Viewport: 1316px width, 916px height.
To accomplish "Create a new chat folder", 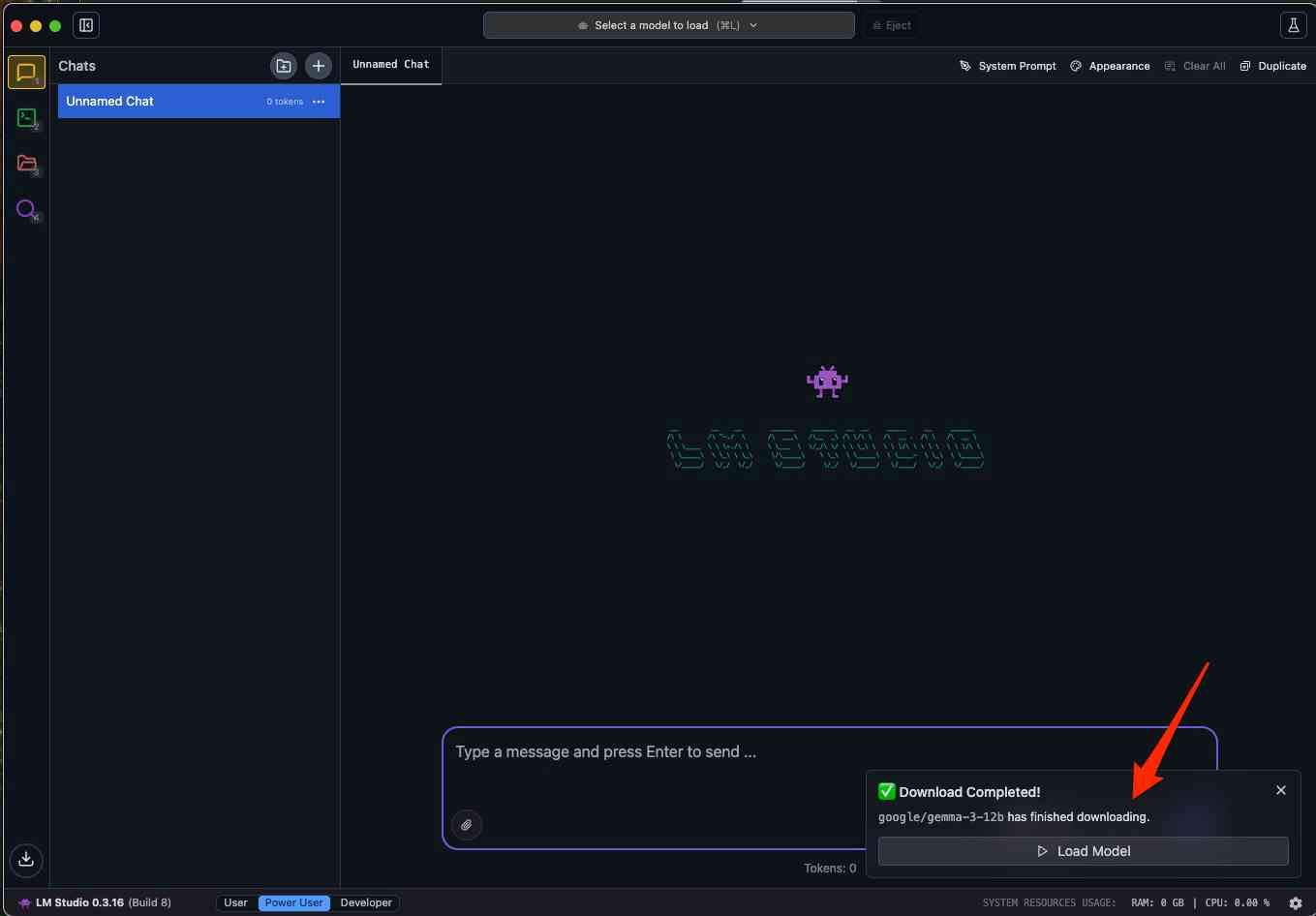I will (x=283, y=66).
